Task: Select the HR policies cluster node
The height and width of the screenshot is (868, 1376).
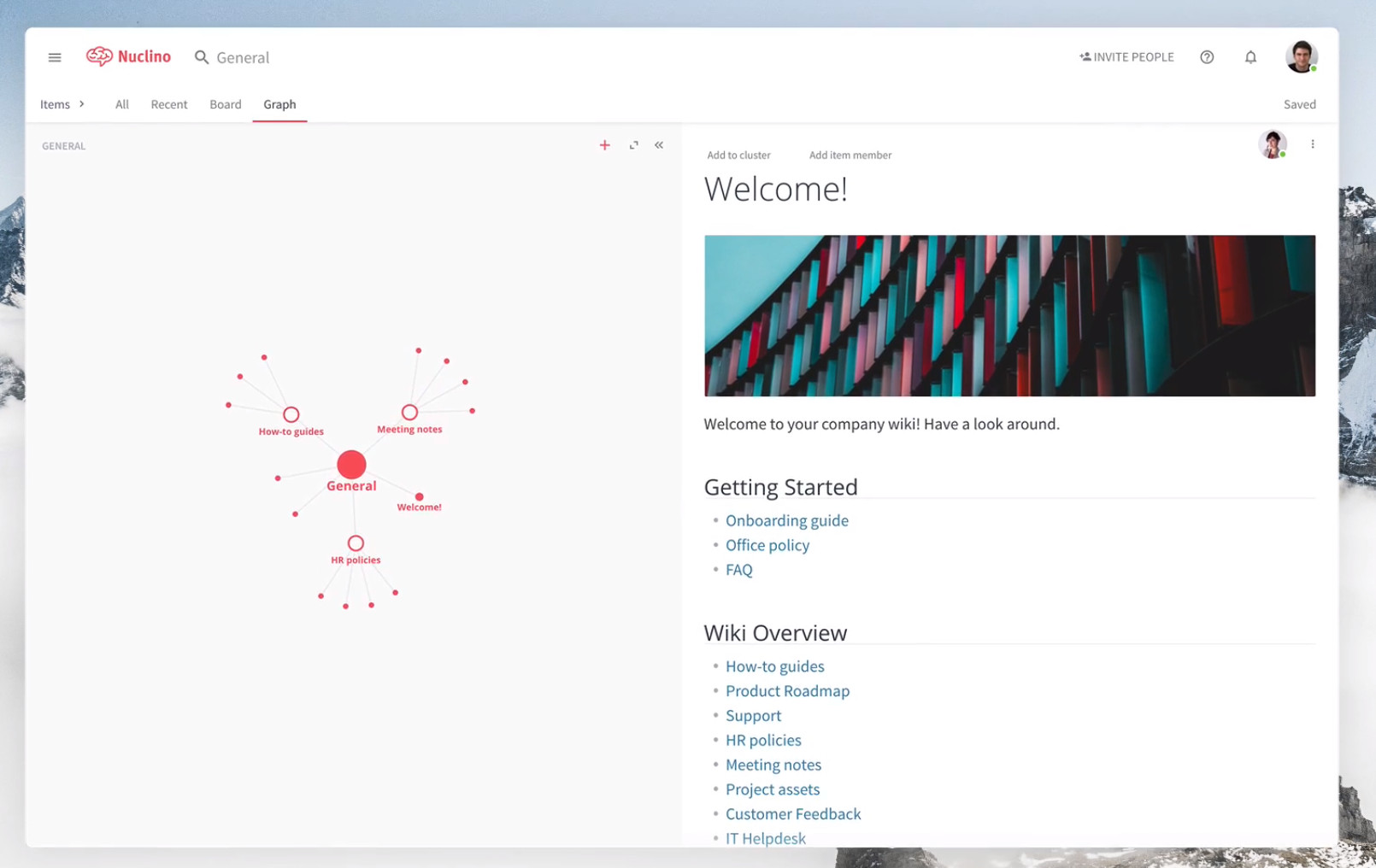Action: [x=356, y=543]
